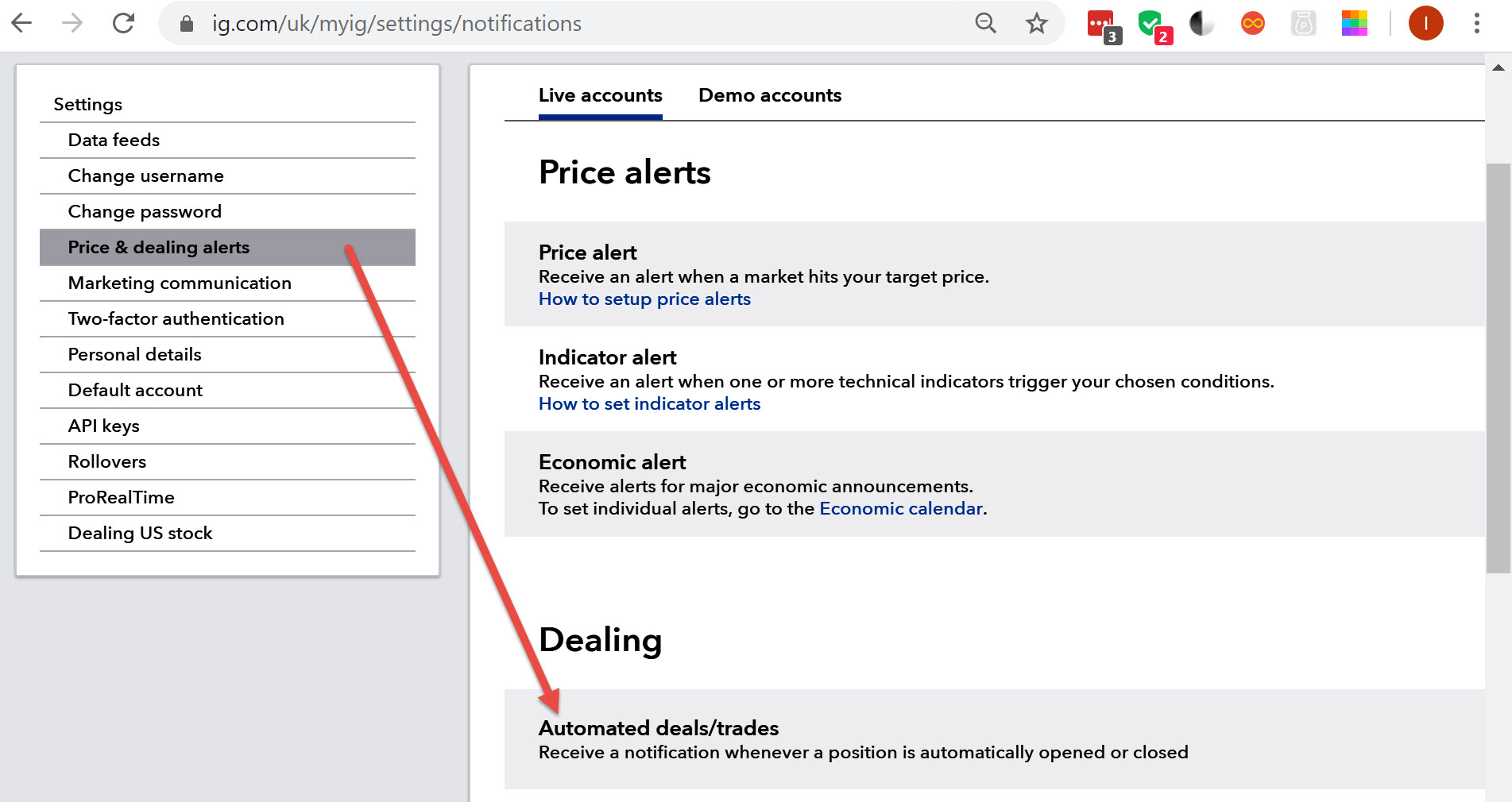Click the green shield extension icon

click(x=1152, y=25)
